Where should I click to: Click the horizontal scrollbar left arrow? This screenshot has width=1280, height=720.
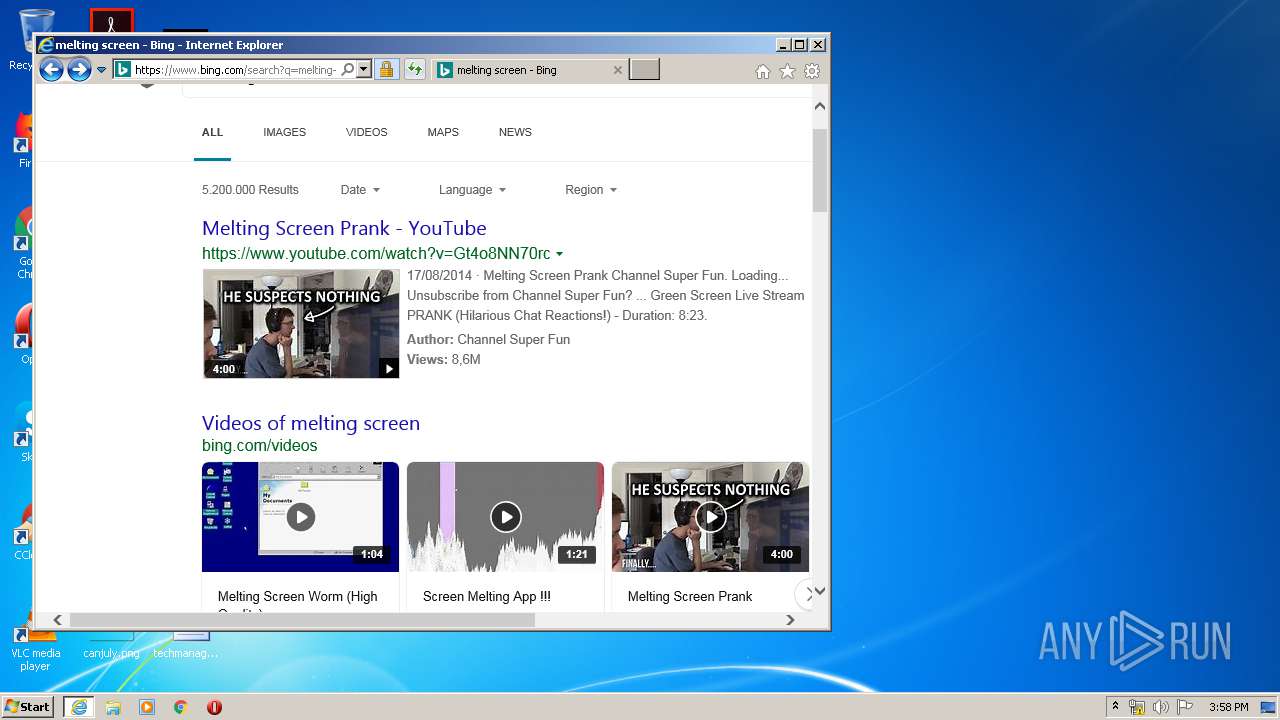pos(57,620)
